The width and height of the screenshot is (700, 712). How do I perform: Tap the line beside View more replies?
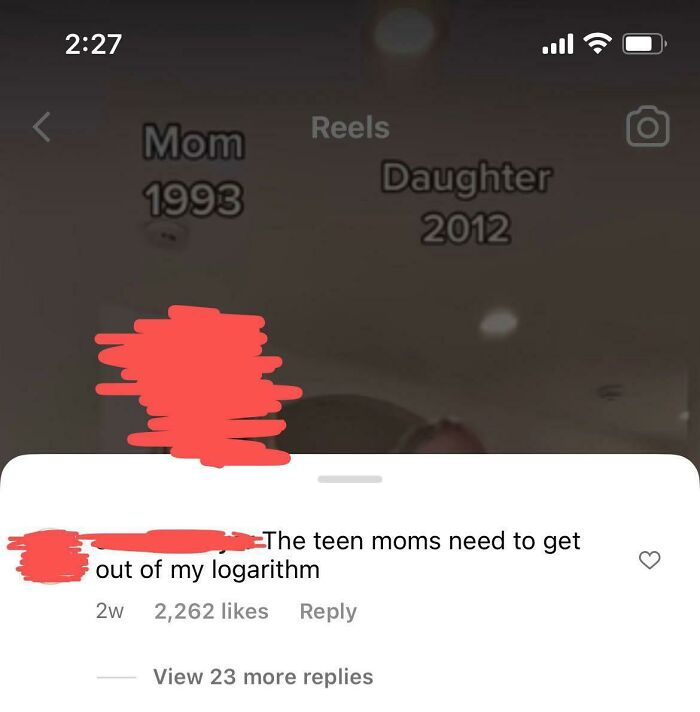(116, 677)
